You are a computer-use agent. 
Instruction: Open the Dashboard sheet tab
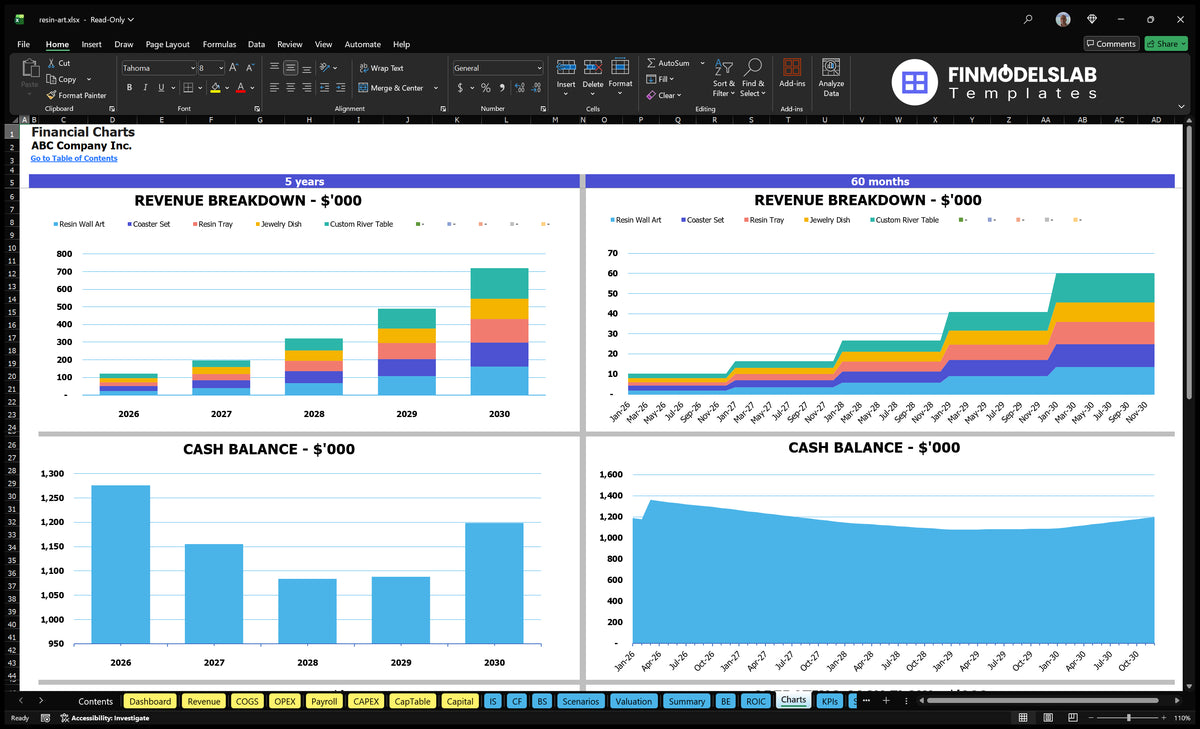coord(150,701)
